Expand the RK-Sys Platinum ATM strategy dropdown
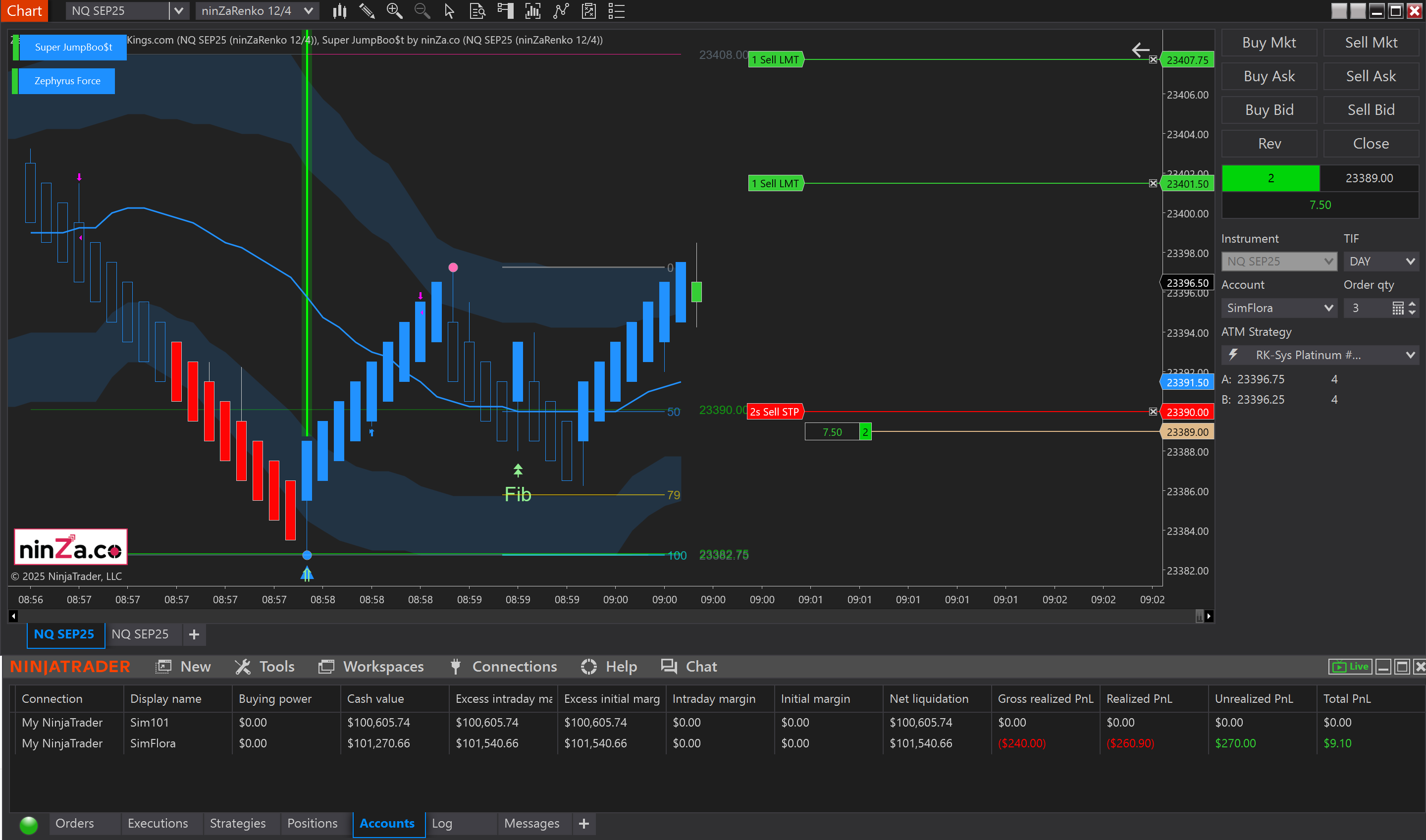This screenshot has height=840, width=1426. [x=1319, y=355]
